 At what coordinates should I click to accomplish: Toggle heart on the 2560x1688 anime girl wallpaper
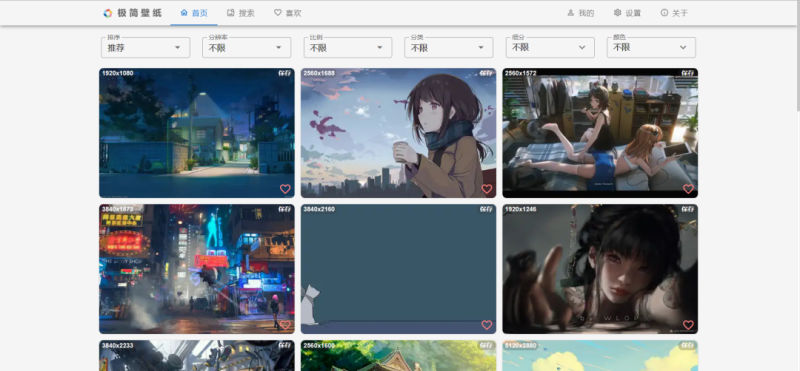click(486, 189)
